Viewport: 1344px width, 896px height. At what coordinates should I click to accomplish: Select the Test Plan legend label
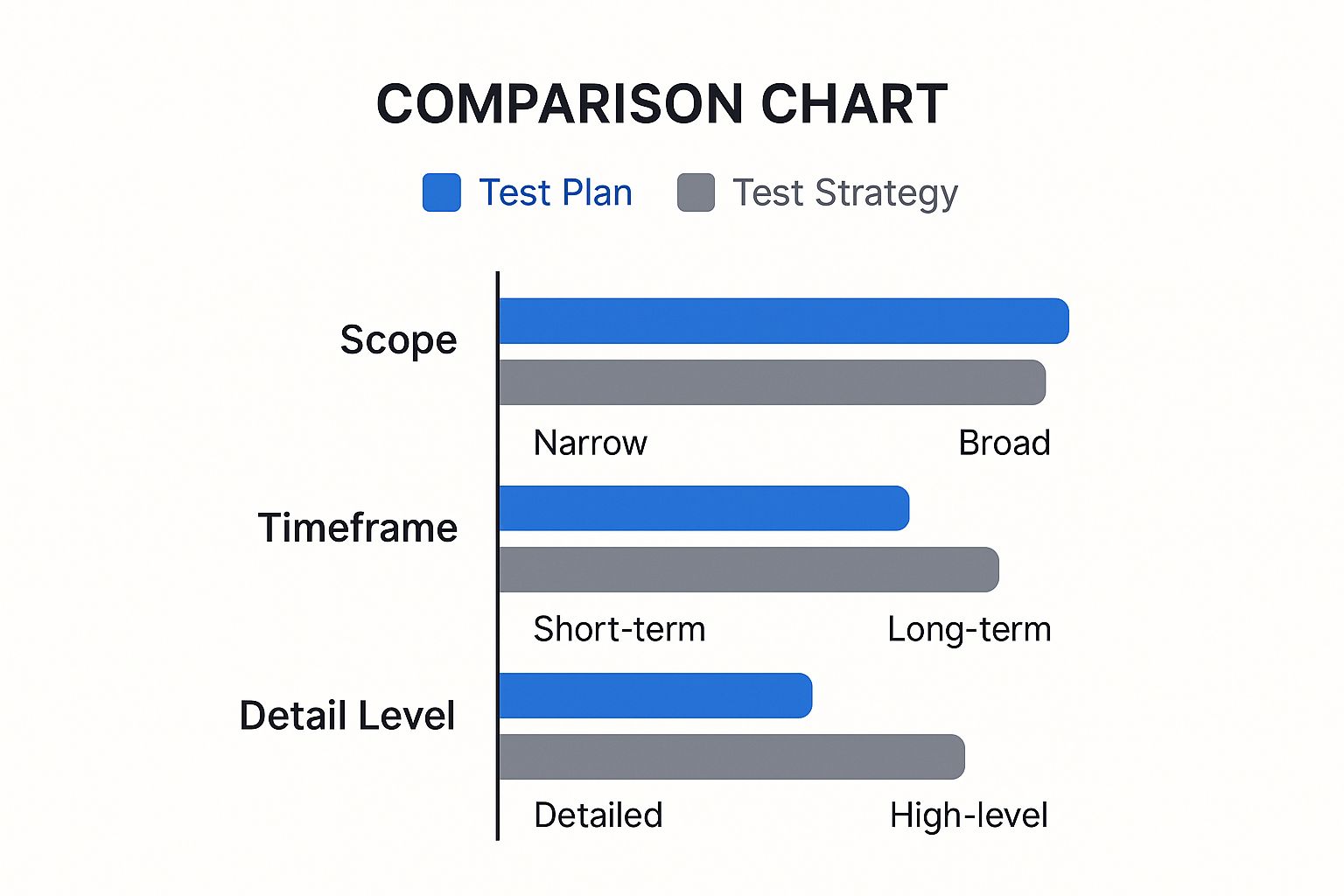coord(556,192)
